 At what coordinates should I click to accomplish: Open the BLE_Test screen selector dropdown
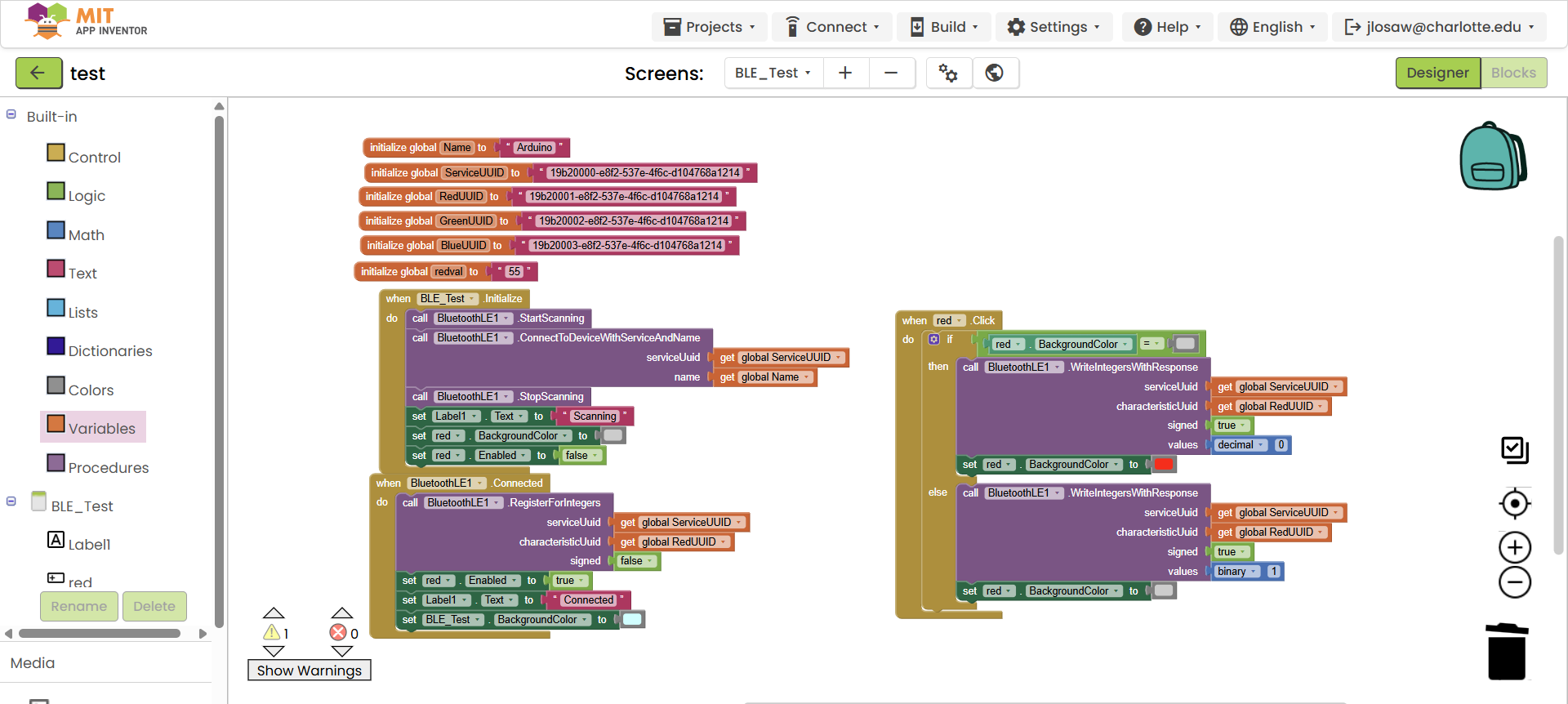click(773, 74)
